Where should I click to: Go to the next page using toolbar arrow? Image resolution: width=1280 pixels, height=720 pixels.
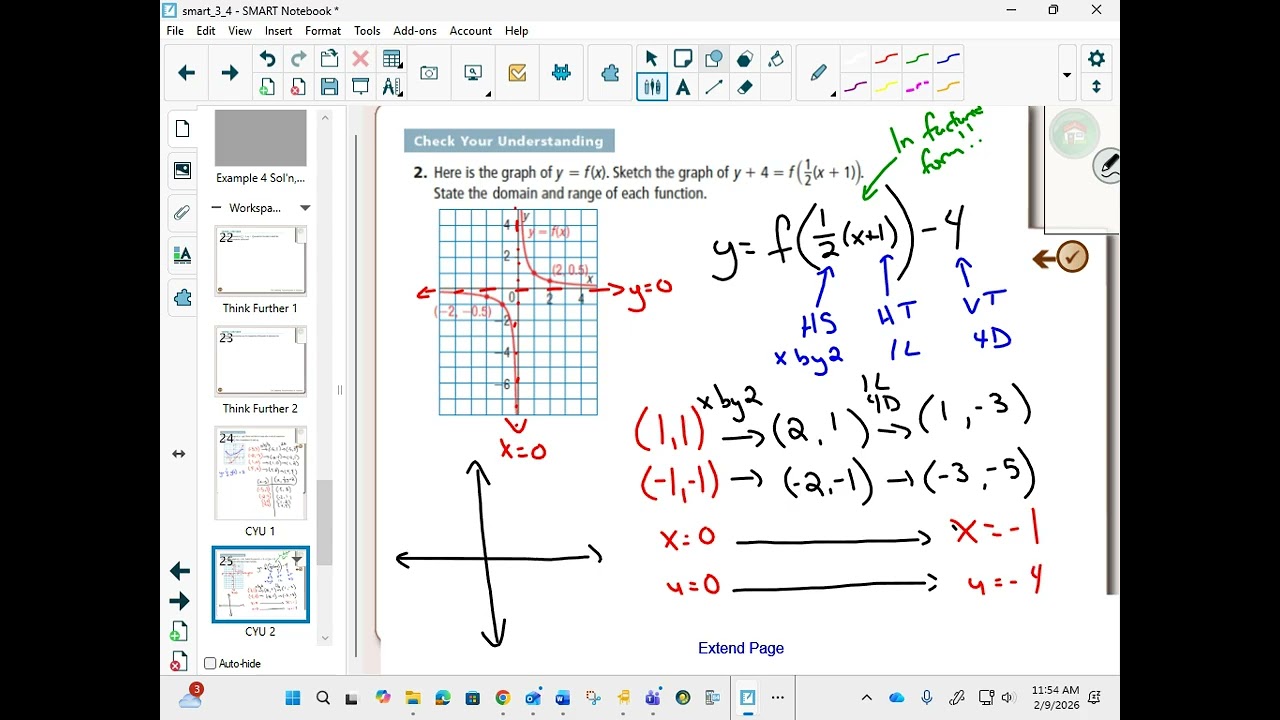pos(230,73)
